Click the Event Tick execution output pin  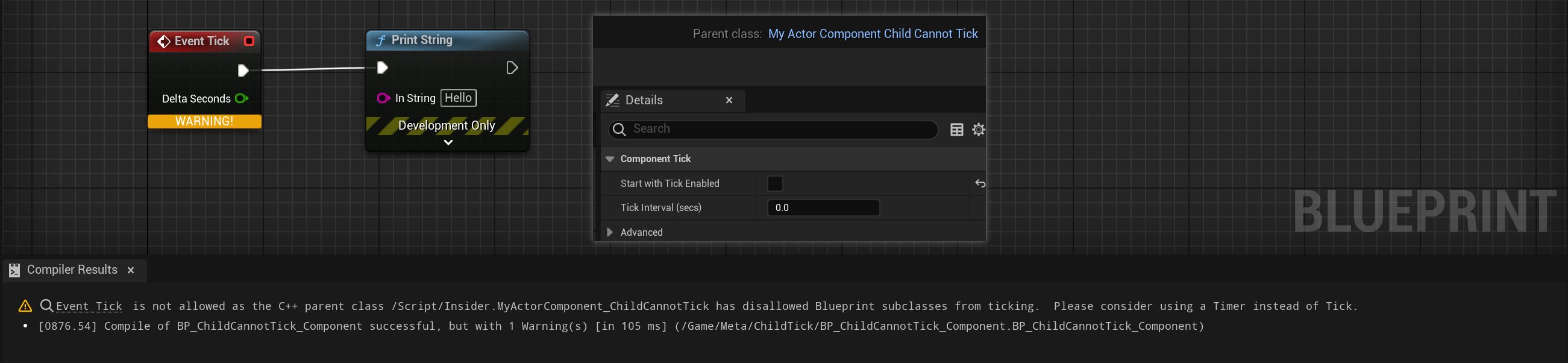click(243, 71)
